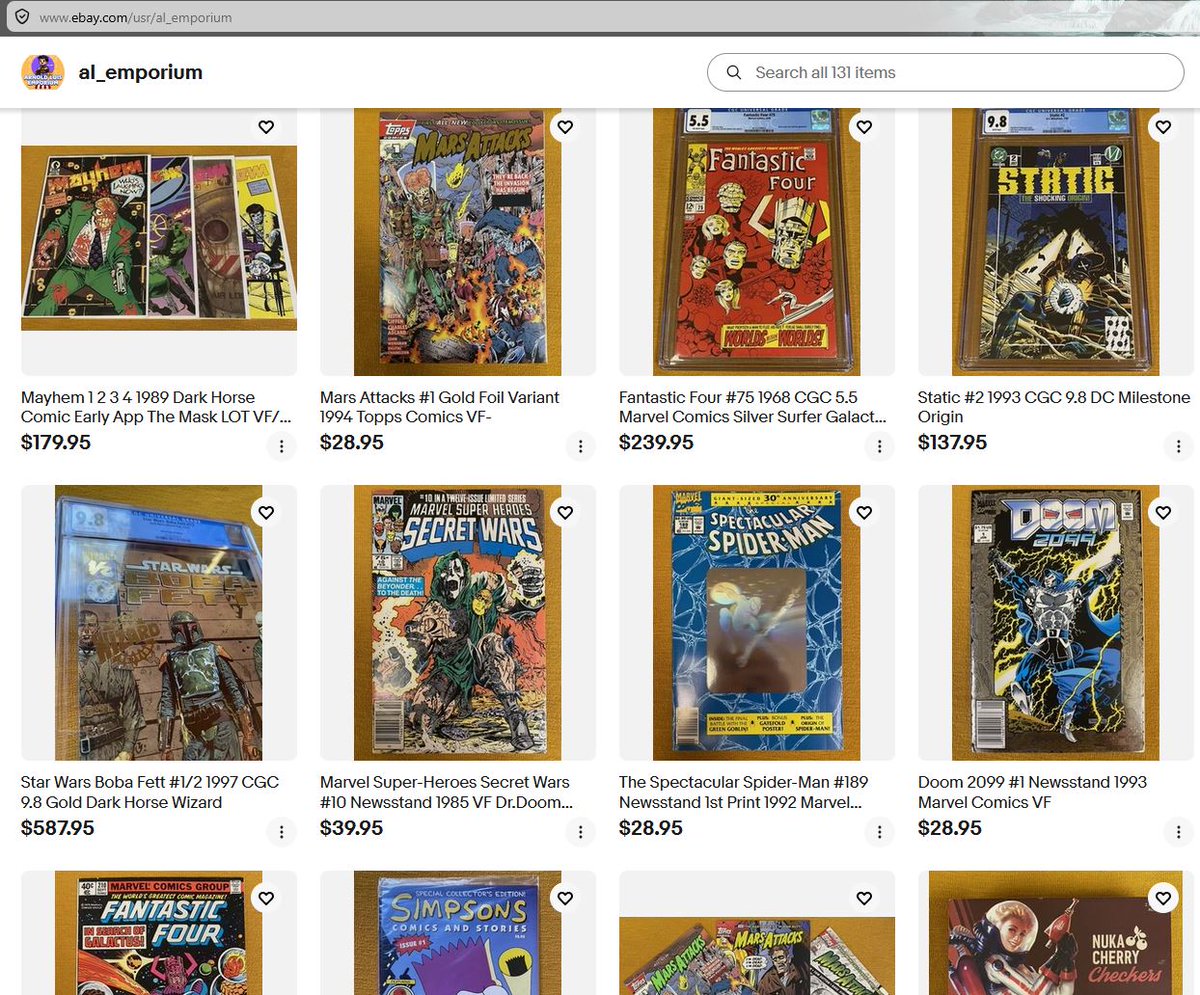Heart the Fantastic Four In Search of Galactus item
1200x995 pixels.
coord(266,898)
